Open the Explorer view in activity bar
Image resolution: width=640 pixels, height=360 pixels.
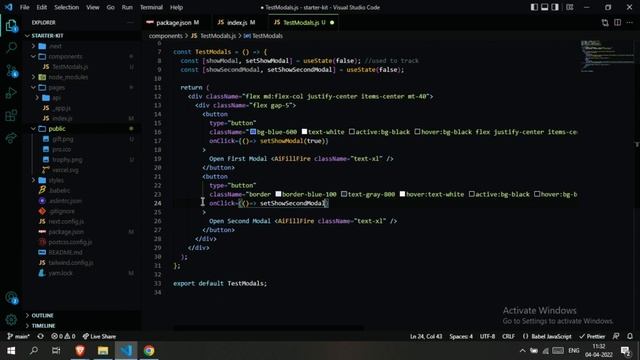tap(11, 26)
